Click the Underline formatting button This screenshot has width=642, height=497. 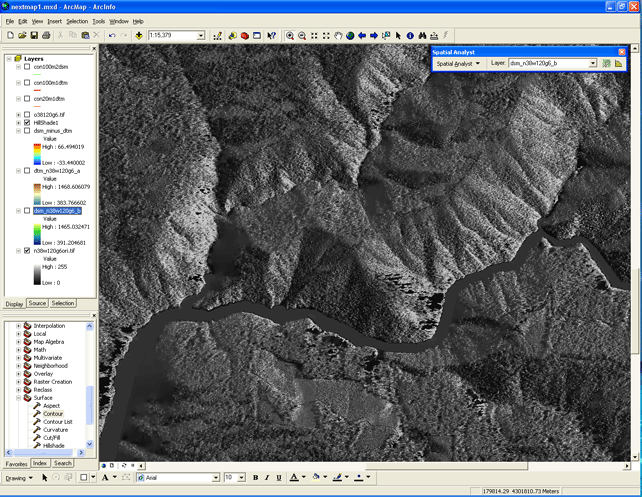279,478
